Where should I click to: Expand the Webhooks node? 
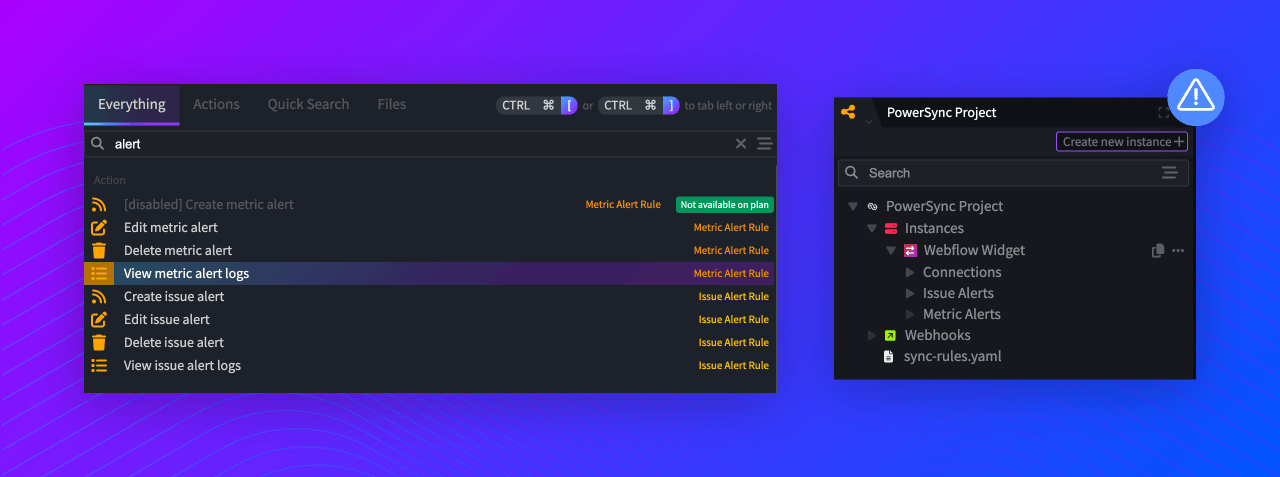point(872,335)
